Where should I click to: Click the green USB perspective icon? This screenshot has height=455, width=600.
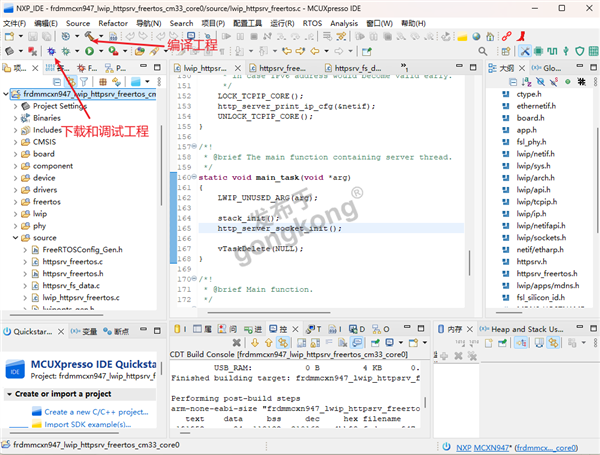point(566,51)
